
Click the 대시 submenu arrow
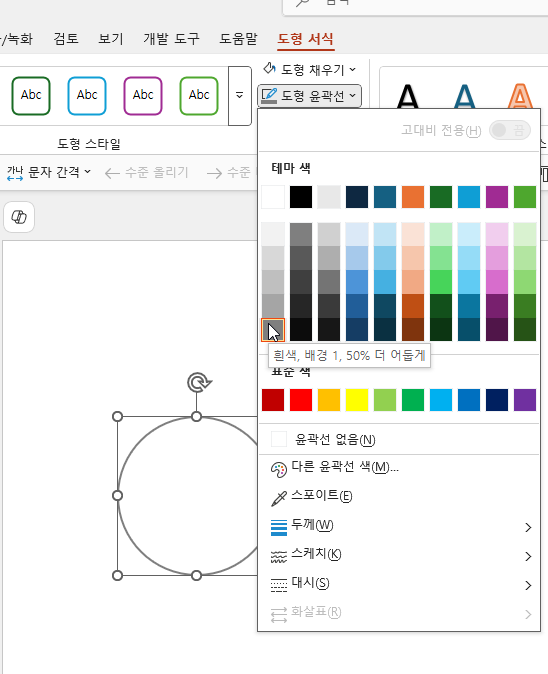pyautogui.click(x=528, y=585)
